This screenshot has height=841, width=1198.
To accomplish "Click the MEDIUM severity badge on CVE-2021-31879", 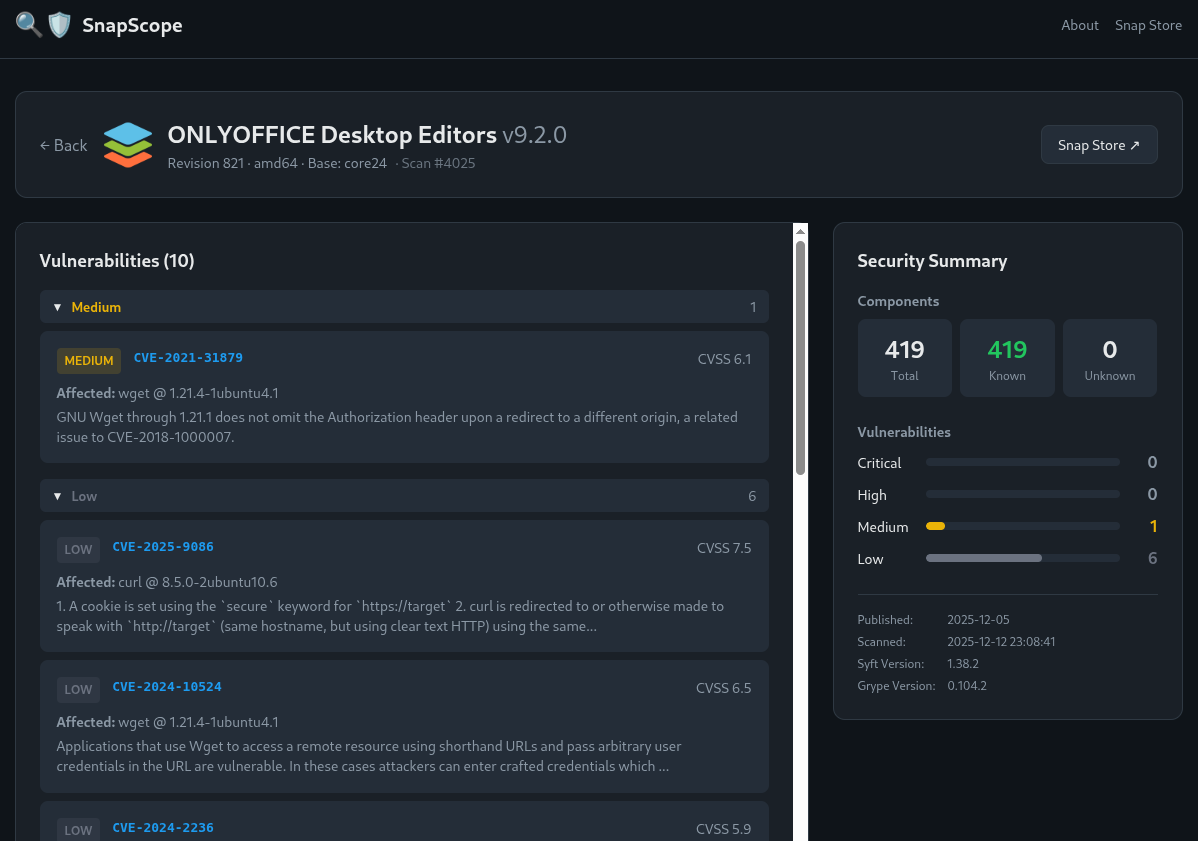I will tap(88, 360).
